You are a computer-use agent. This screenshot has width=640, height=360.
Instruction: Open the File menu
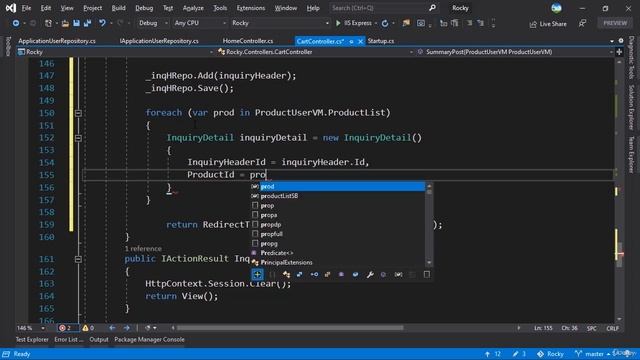pos(27,8)
